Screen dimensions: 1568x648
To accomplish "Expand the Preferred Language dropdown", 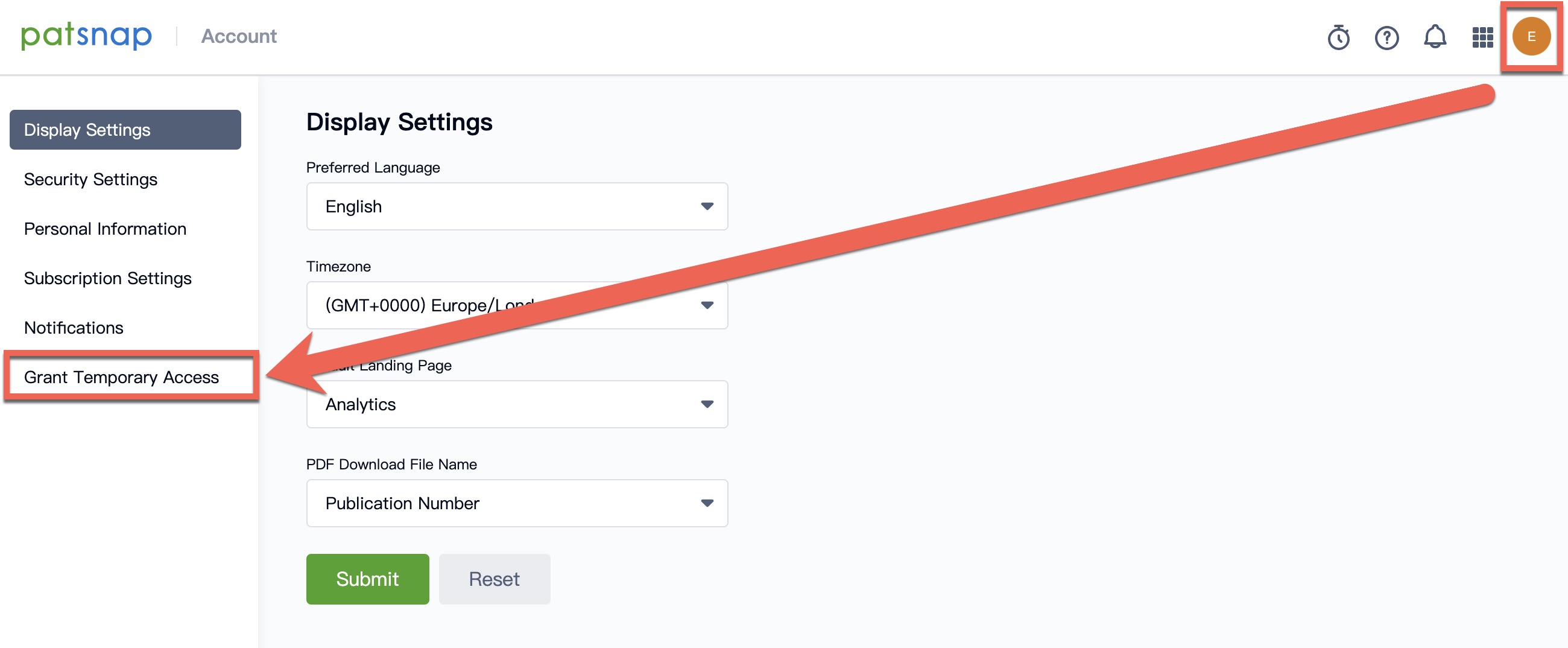I will tap(516, 206).
